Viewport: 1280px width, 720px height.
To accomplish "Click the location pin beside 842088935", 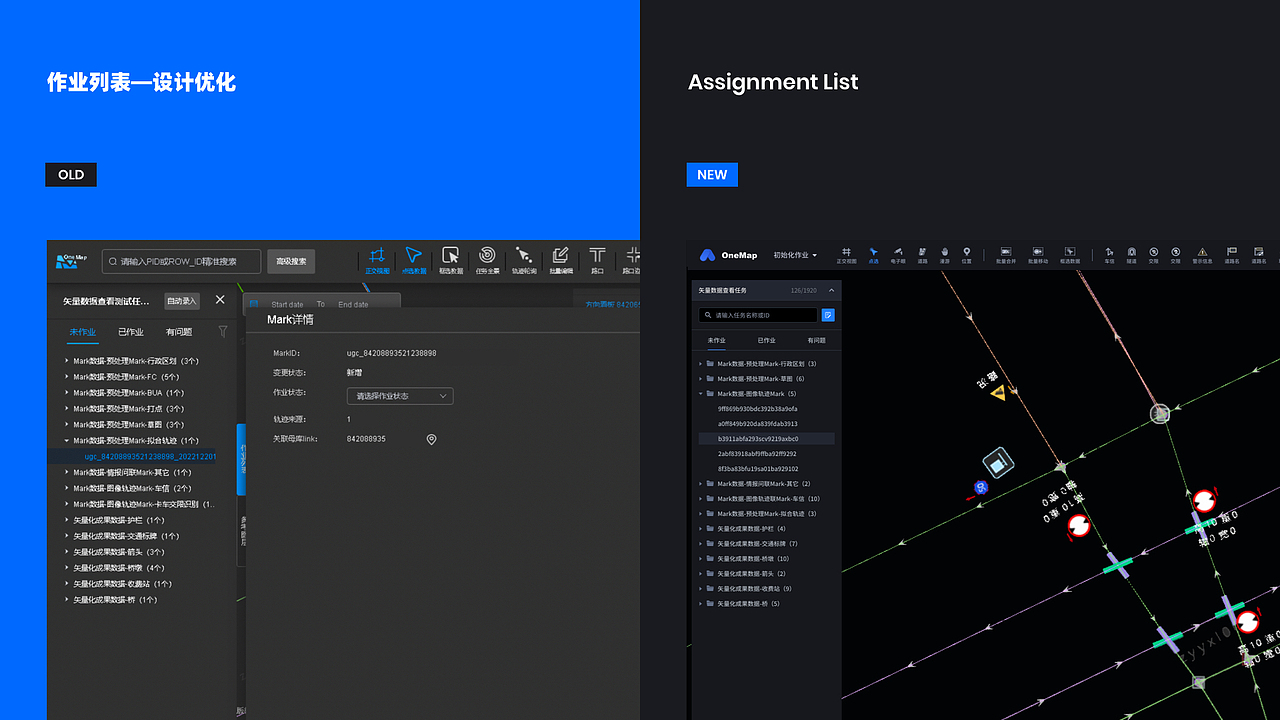I will click(432, 439).
